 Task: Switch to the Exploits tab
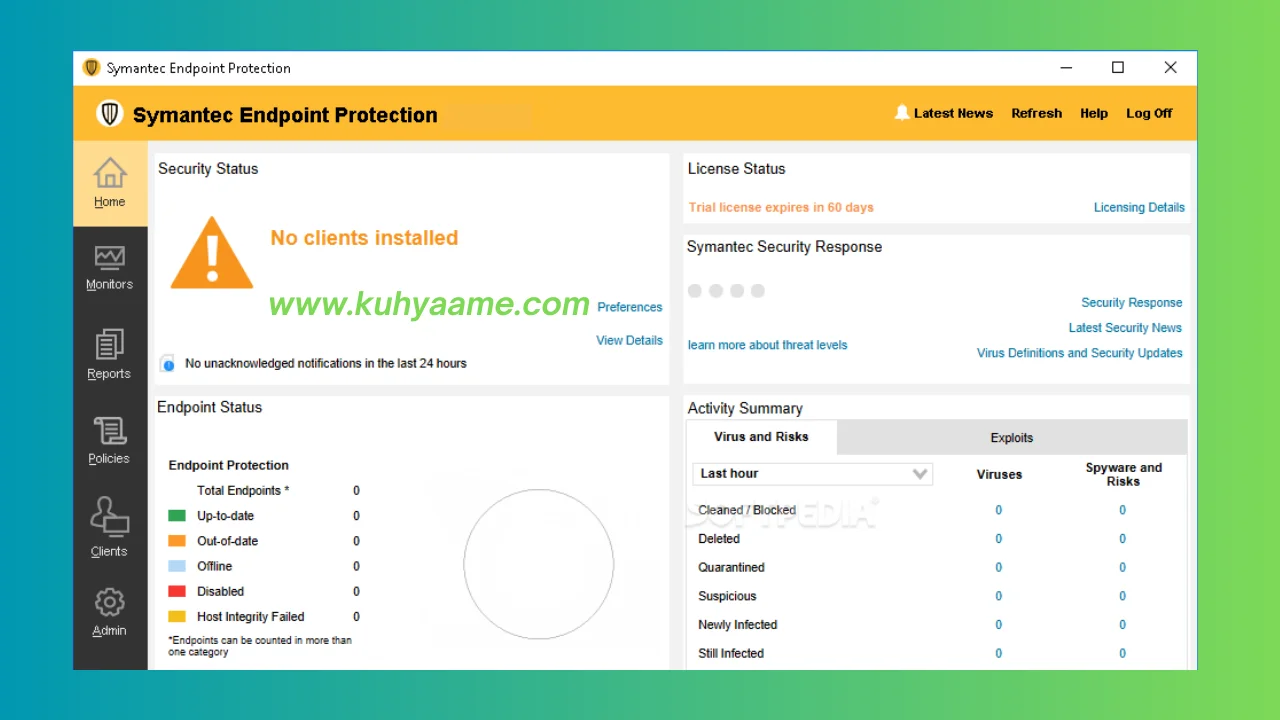pos(1012,437)
